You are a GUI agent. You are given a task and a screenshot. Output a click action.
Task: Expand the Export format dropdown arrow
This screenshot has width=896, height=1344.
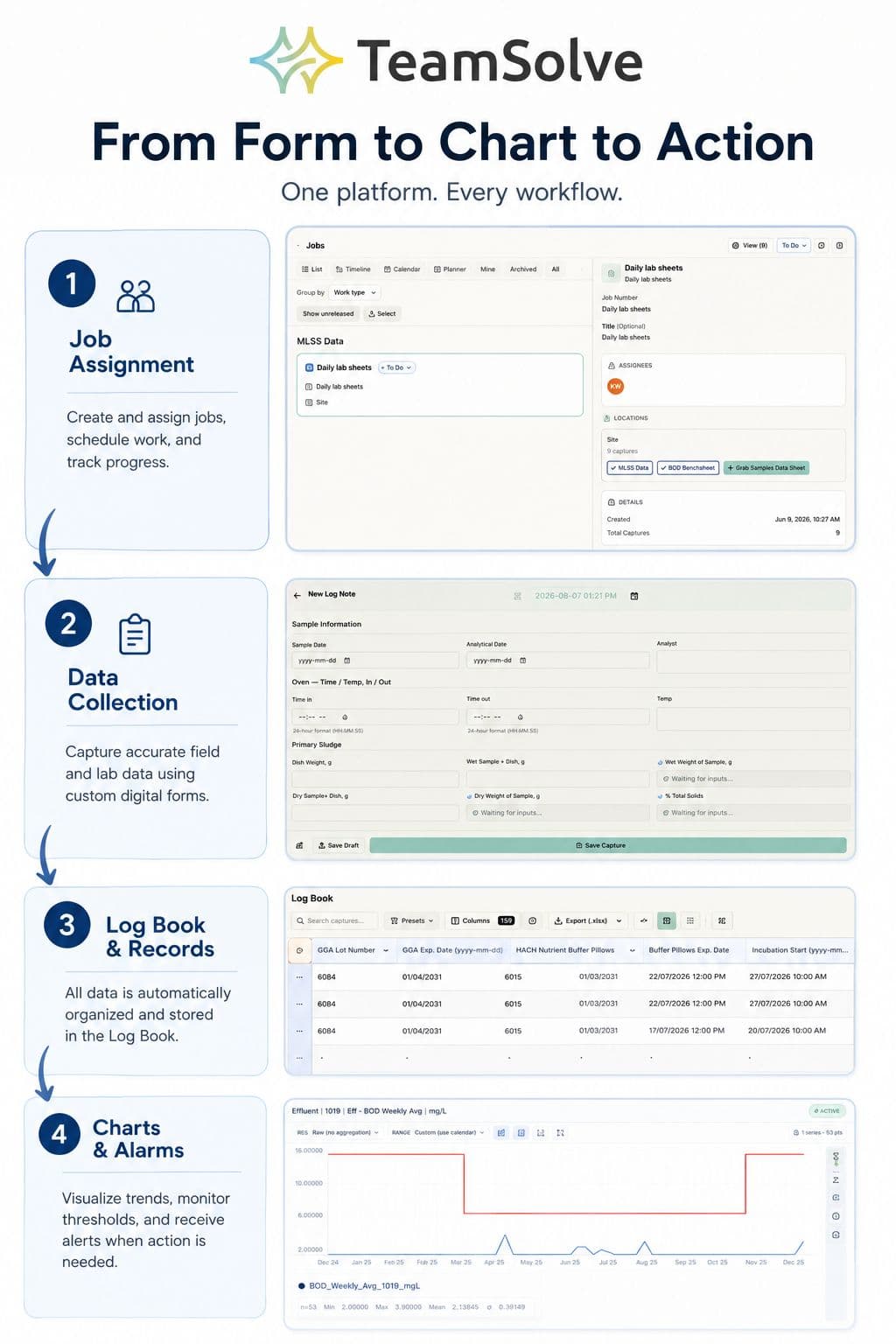(x=619, y=920)
